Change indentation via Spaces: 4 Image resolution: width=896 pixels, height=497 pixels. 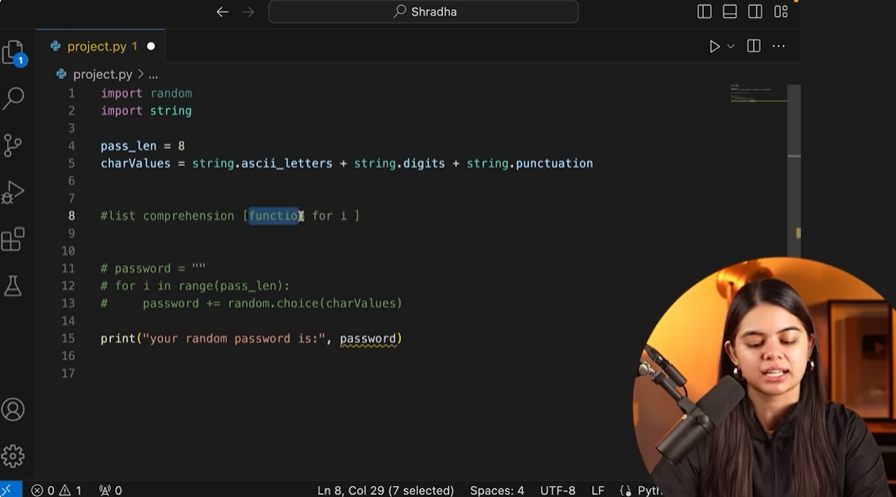(x=497, y=490)
